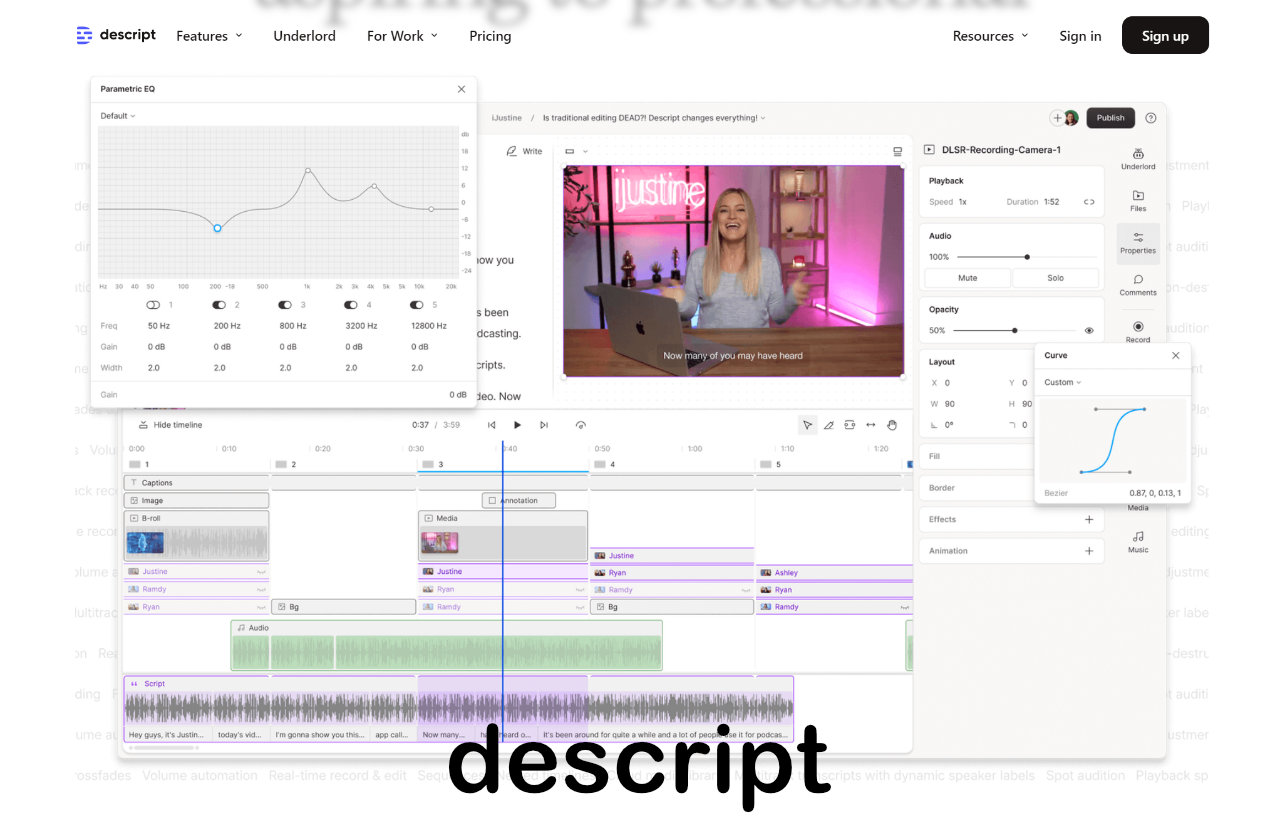This screenshot has height=830, width=1280.
Task: Click the Write pen icon
Action: pyautogui.click(x=512, y=152)
